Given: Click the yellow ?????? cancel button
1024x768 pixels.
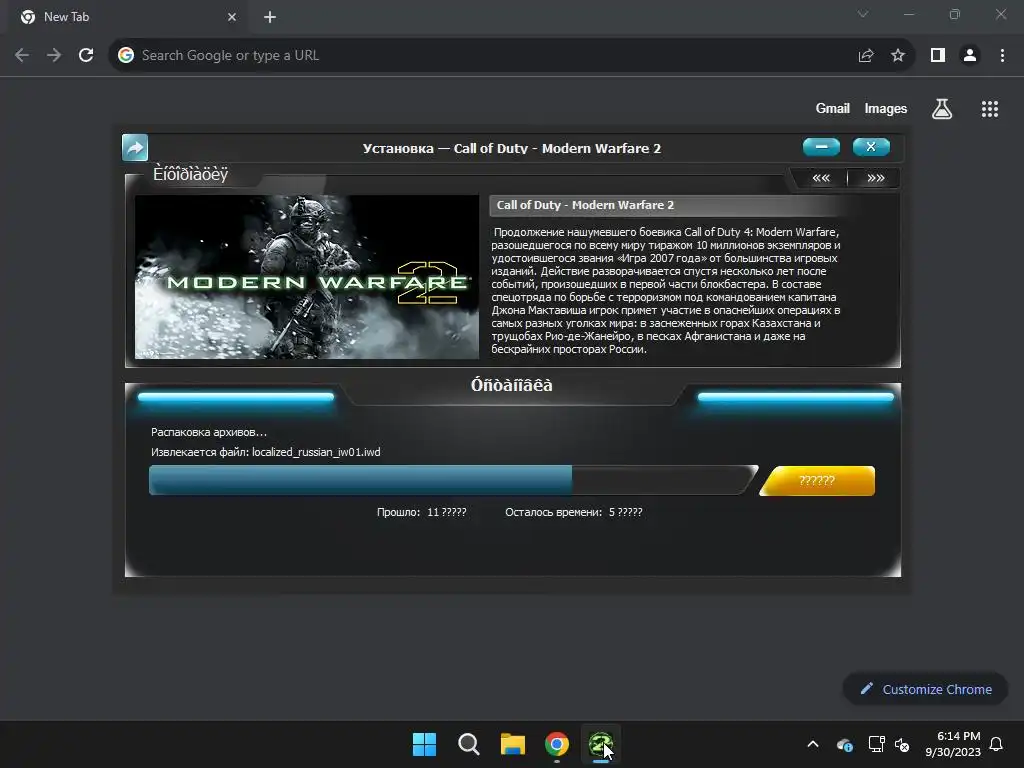Looking at the screenshot, I should click(x=817, y=481).
